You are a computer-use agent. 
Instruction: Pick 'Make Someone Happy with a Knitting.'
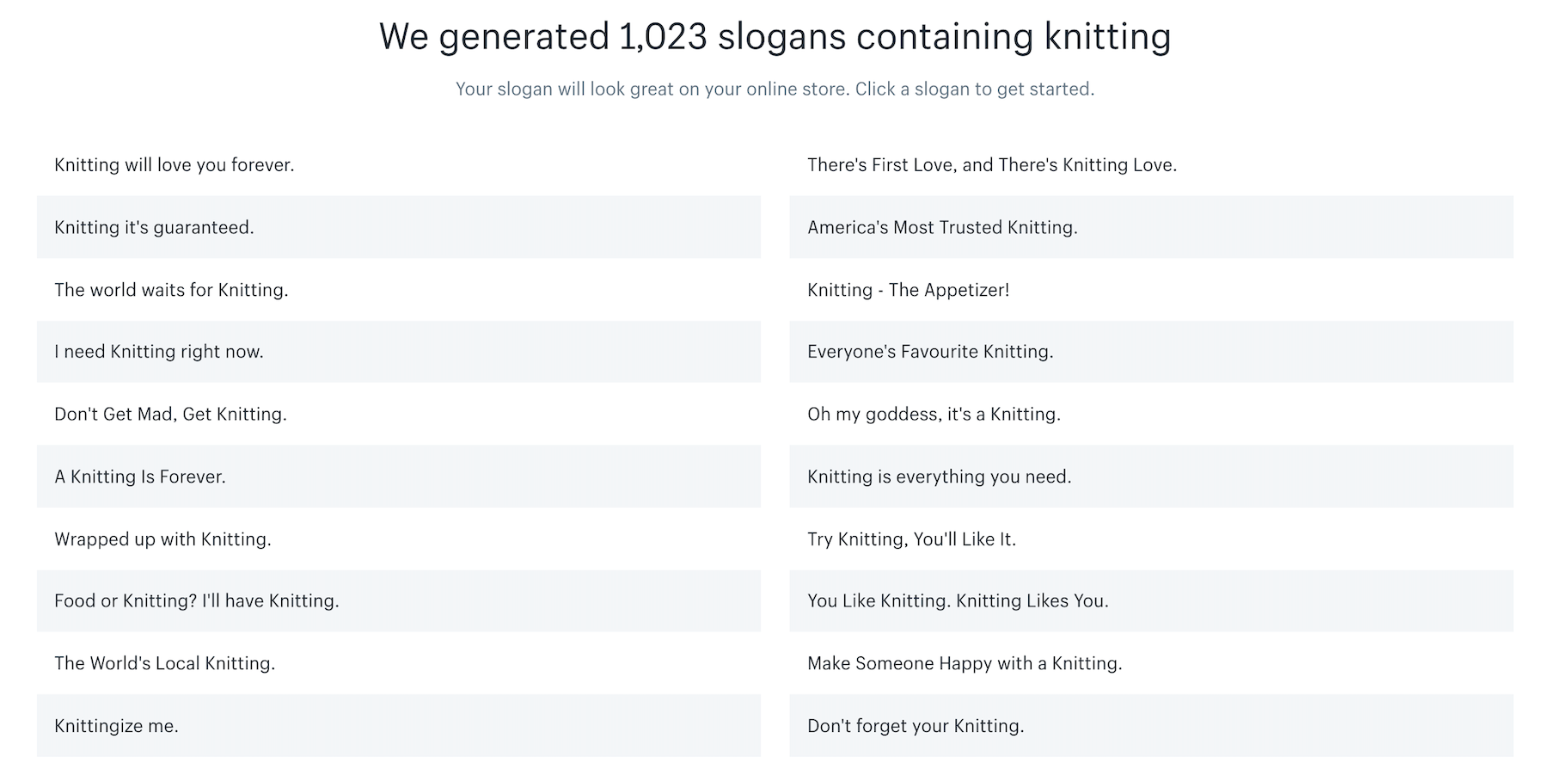[965, 663]
